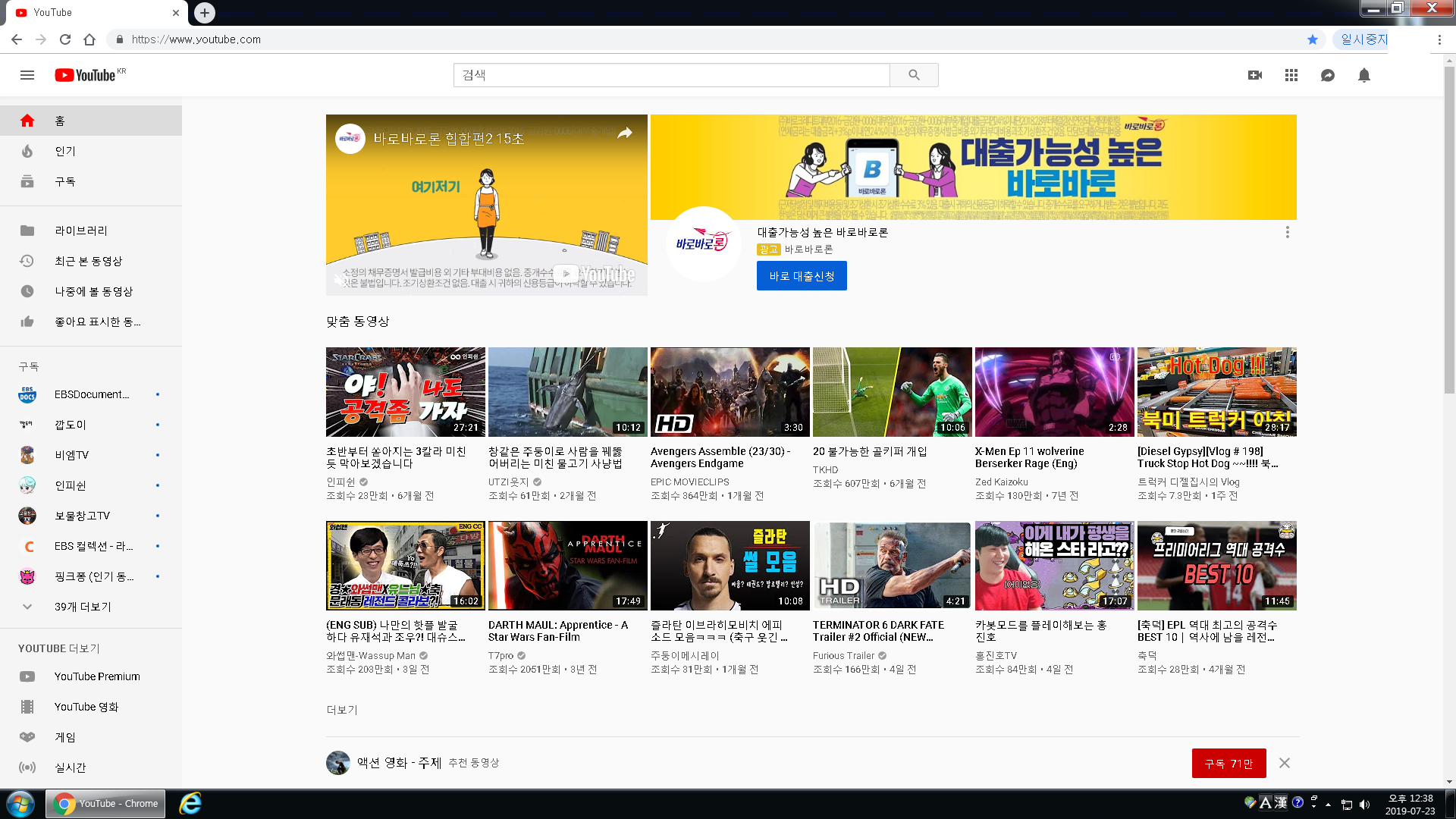Open the EBS 컬렉션 channel icon
This screenshot has height=819, width=1456.
(27, 546)
